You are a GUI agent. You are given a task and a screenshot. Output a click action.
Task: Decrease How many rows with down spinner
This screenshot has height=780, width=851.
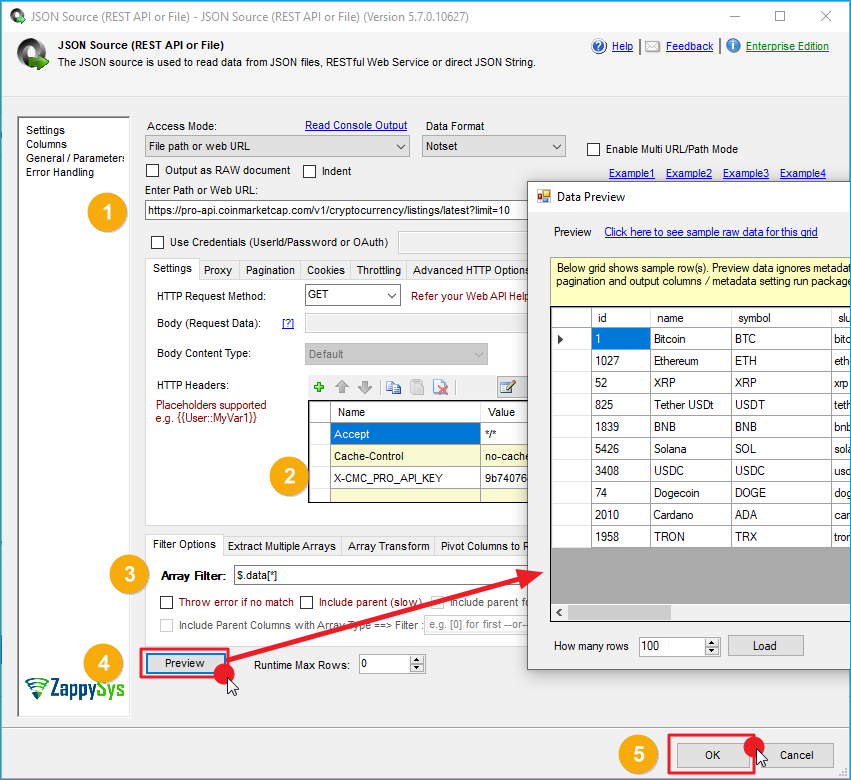click(712, 651)
